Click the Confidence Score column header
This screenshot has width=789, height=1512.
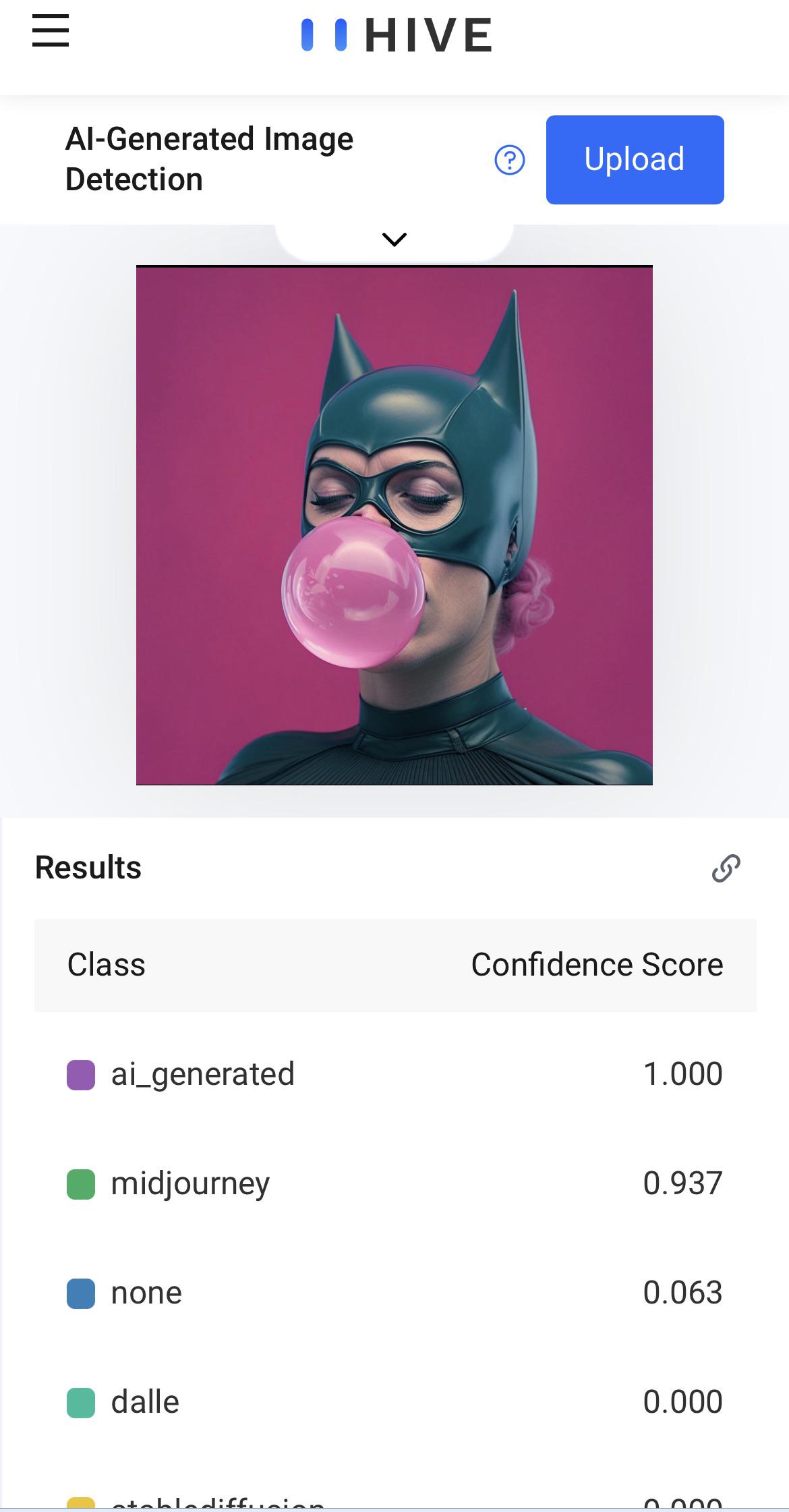pos(597,965)
